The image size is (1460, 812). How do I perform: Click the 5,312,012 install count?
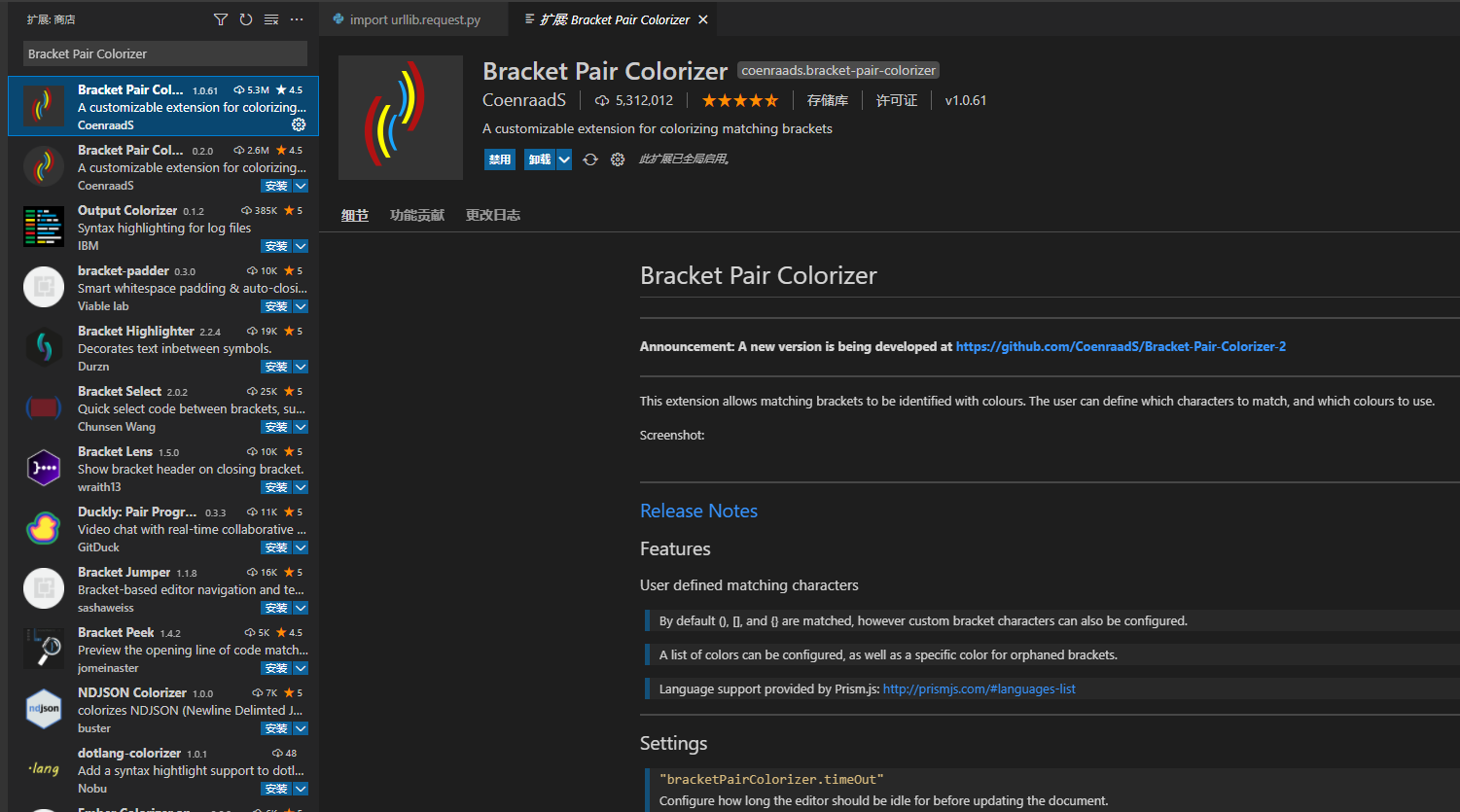pos(634,100)
